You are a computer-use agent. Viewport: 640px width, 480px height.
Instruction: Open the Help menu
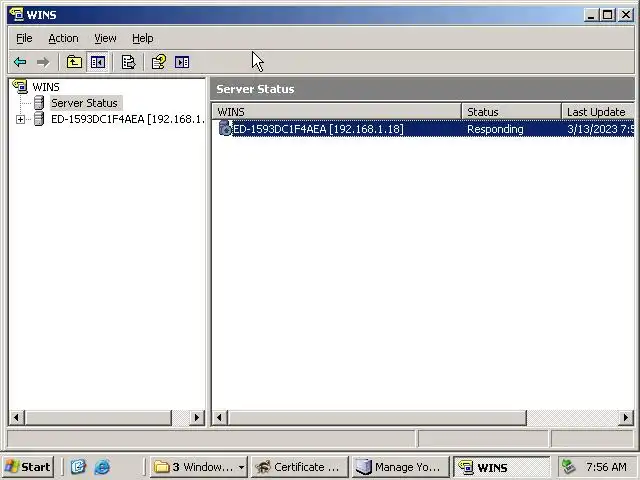(143, 38)
